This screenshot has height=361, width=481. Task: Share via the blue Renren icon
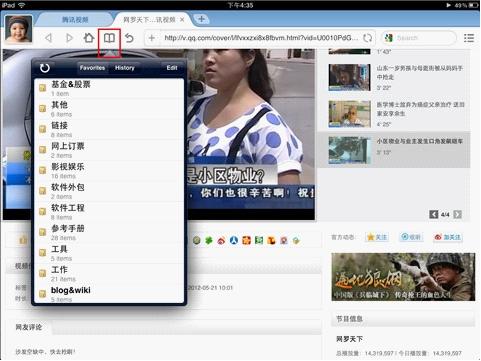coord(234,240)
